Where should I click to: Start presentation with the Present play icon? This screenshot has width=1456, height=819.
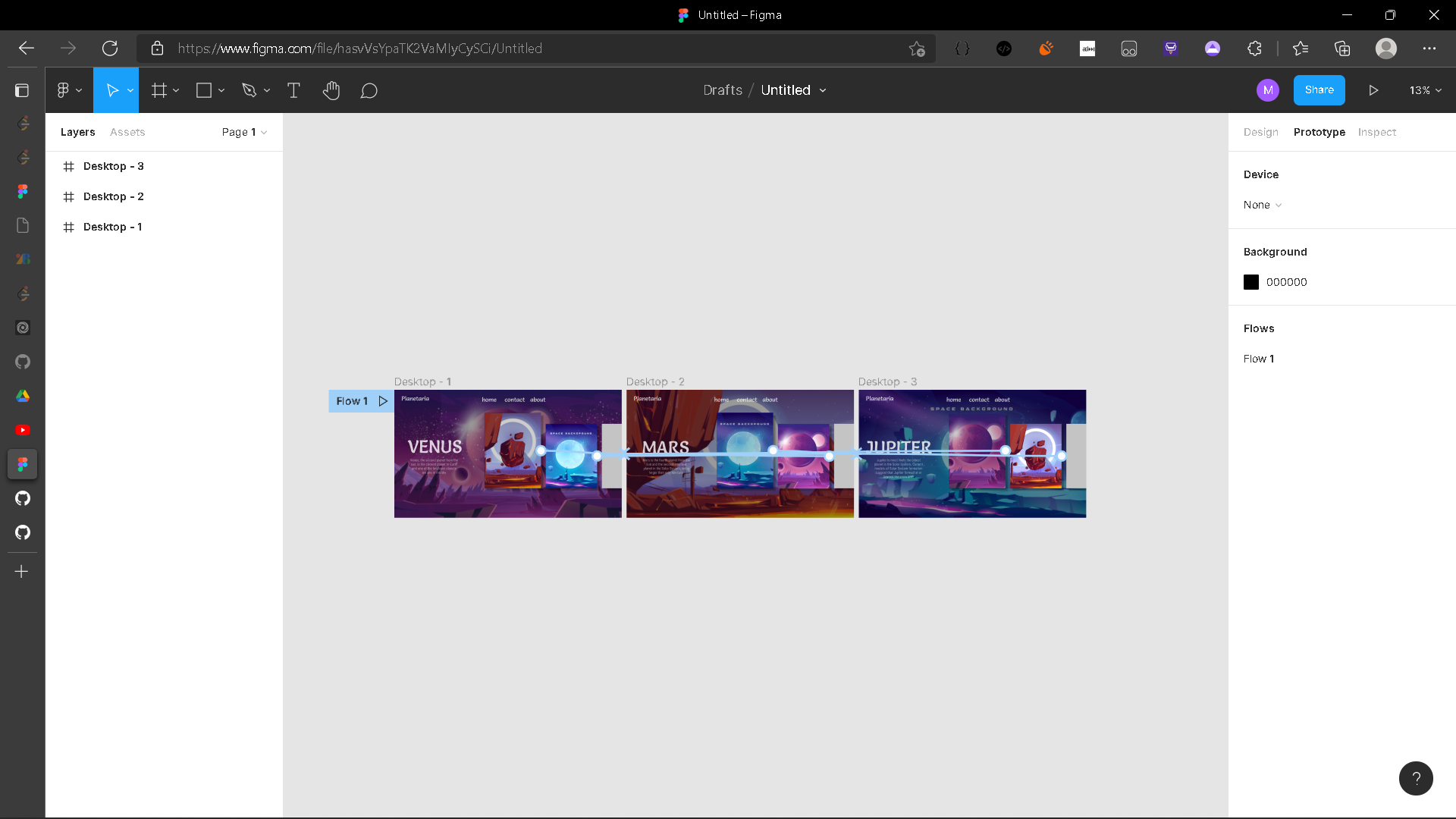(x=1374, y=89)
